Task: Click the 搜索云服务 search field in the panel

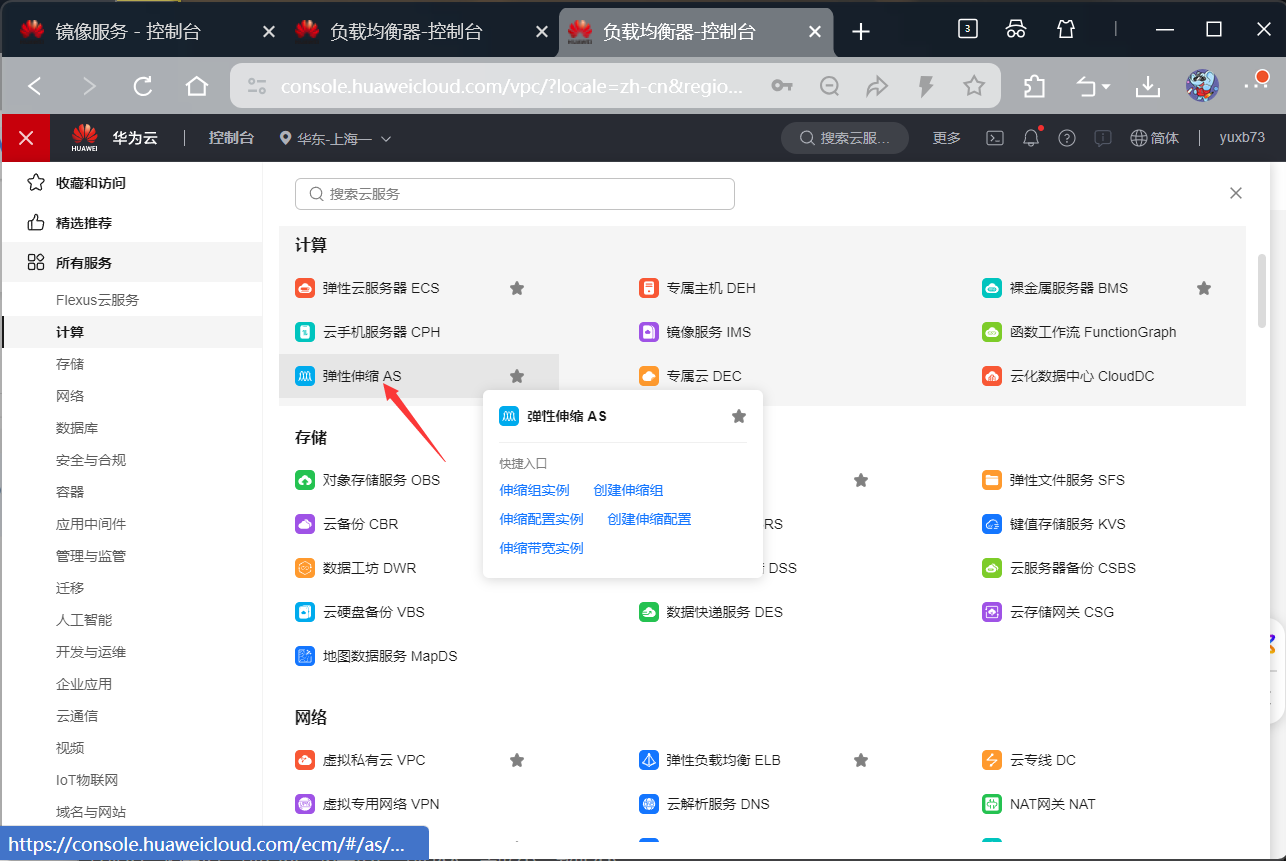Action: [x=515, y=194]
